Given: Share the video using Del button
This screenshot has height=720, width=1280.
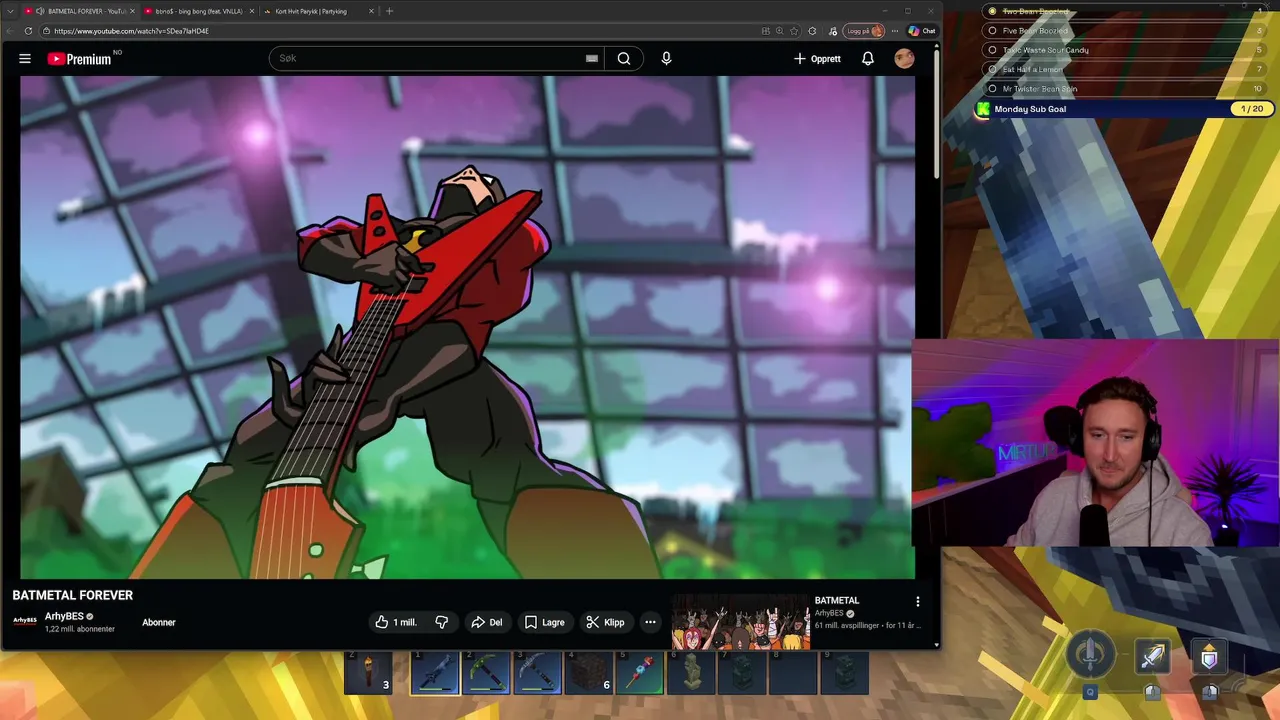Looking at the screenshot, I should (487, 622).
